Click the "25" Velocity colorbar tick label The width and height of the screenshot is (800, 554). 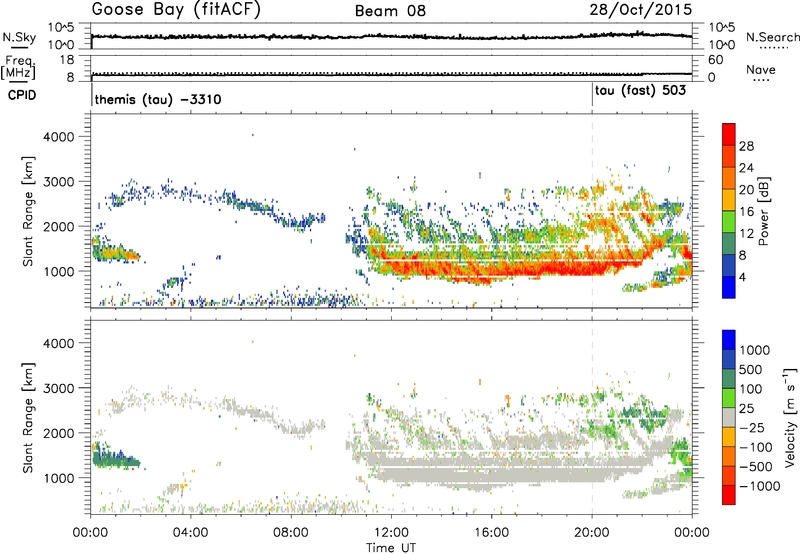tap(746, 409)
